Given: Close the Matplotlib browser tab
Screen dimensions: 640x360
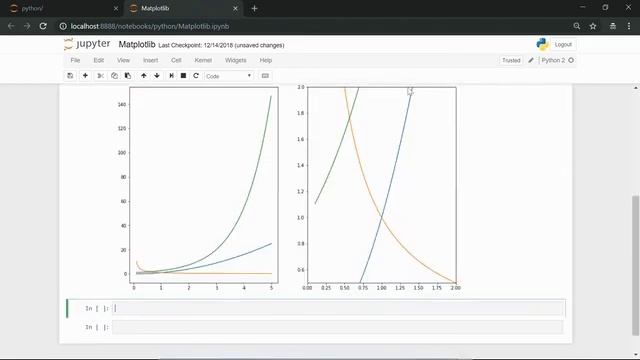Looking at the screenshot, I should (x=235, y=8).
